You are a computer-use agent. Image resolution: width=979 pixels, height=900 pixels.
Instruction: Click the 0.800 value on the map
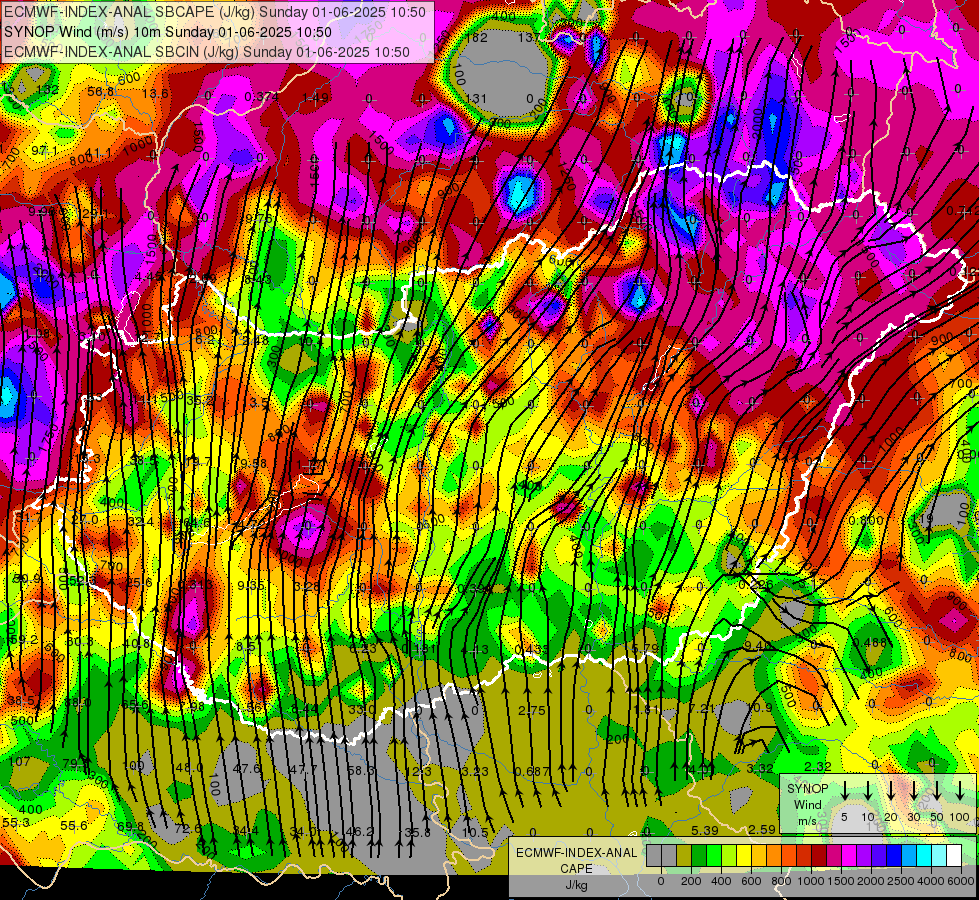coord(867,520)
